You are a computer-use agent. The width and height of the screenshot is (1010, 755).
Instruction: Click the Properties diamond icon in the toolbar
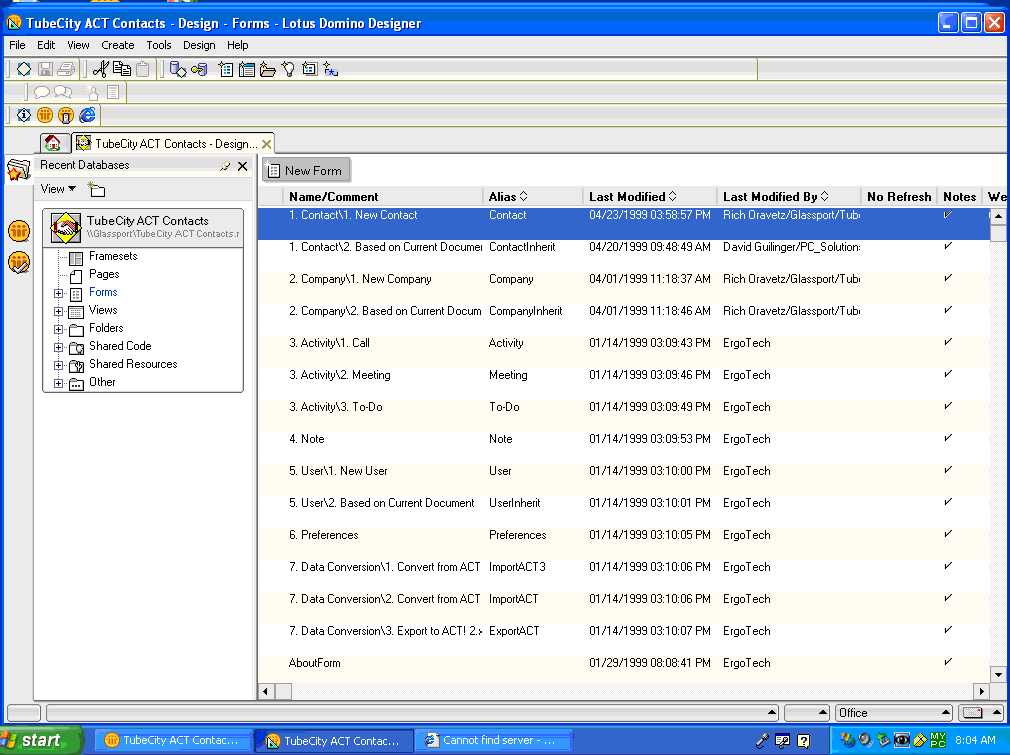point(24,69)
